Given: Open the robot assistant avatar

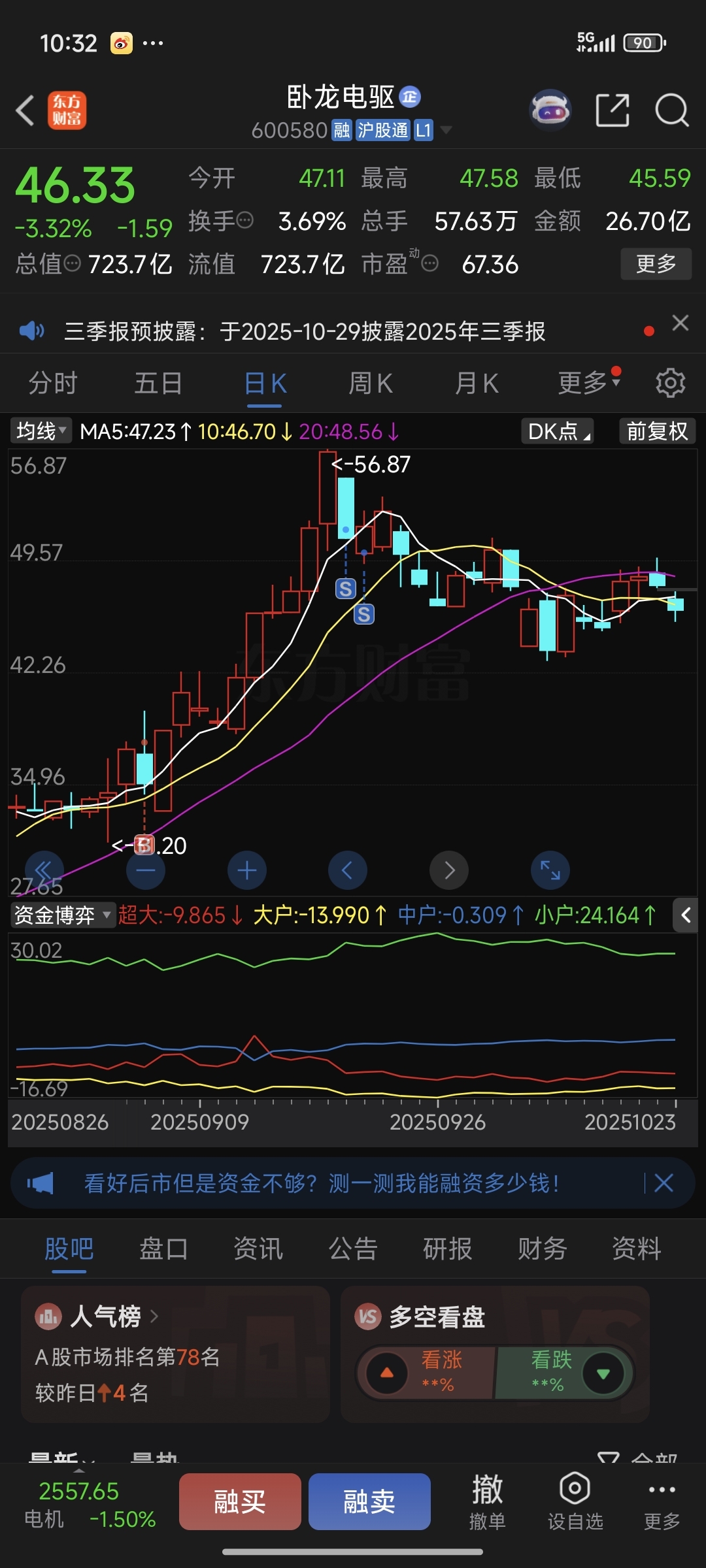Looking at the screenshot, I should click(x=550, y=110).
